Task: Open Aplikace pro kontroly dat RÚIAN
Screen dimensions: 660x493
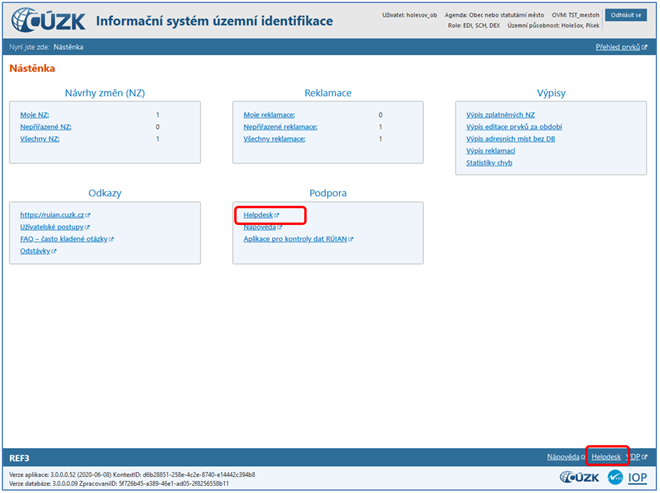Action: 297,239
